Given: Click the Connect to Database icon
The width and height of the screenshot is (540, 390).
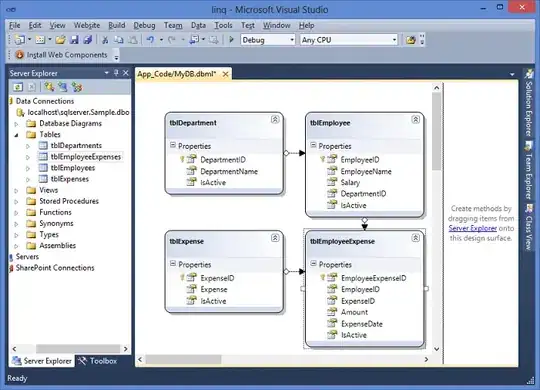Looking at the screenshot, I should point(49,87).
